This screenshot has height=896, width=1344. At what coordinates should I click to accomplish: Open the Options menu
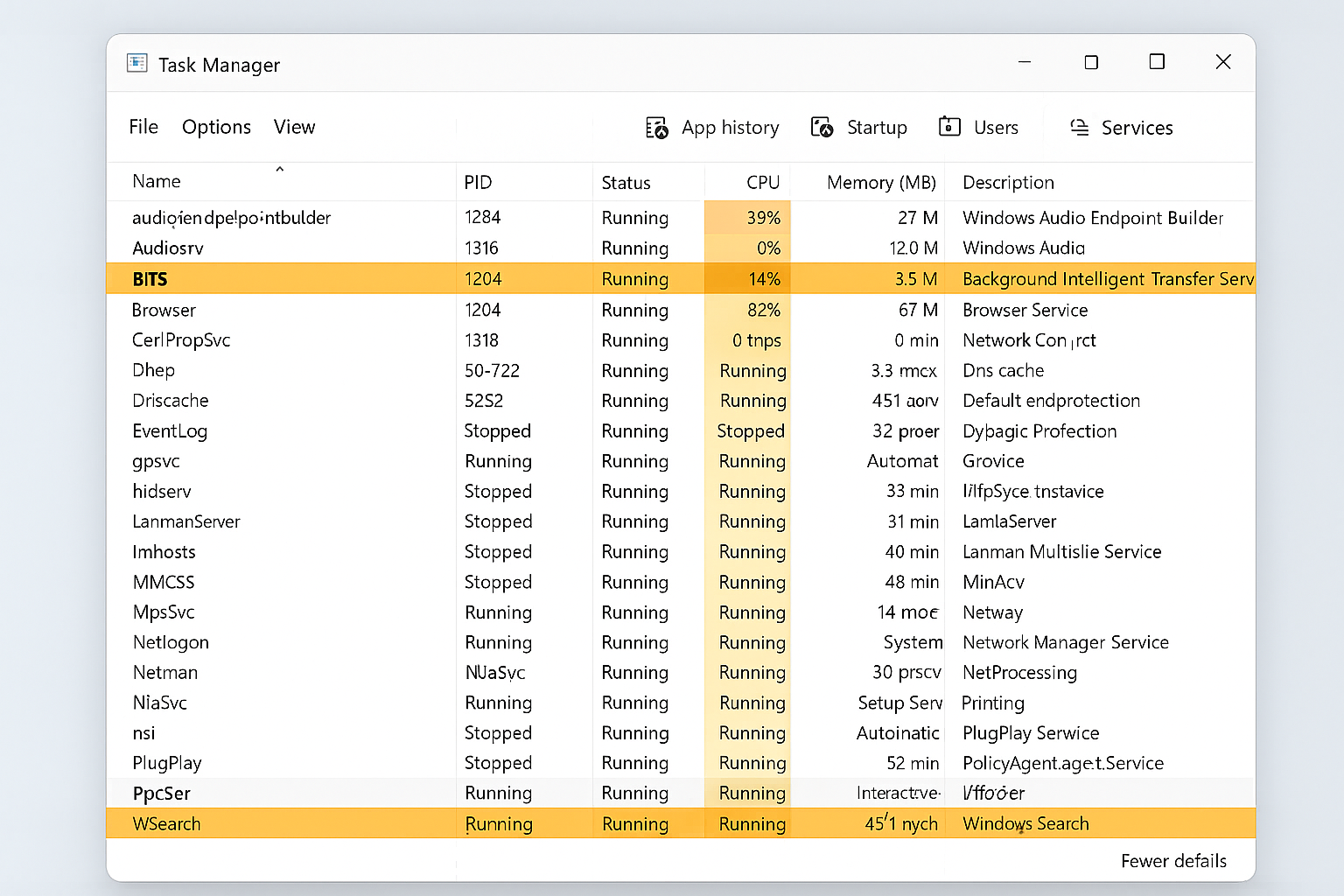click(x=216, y=128)
